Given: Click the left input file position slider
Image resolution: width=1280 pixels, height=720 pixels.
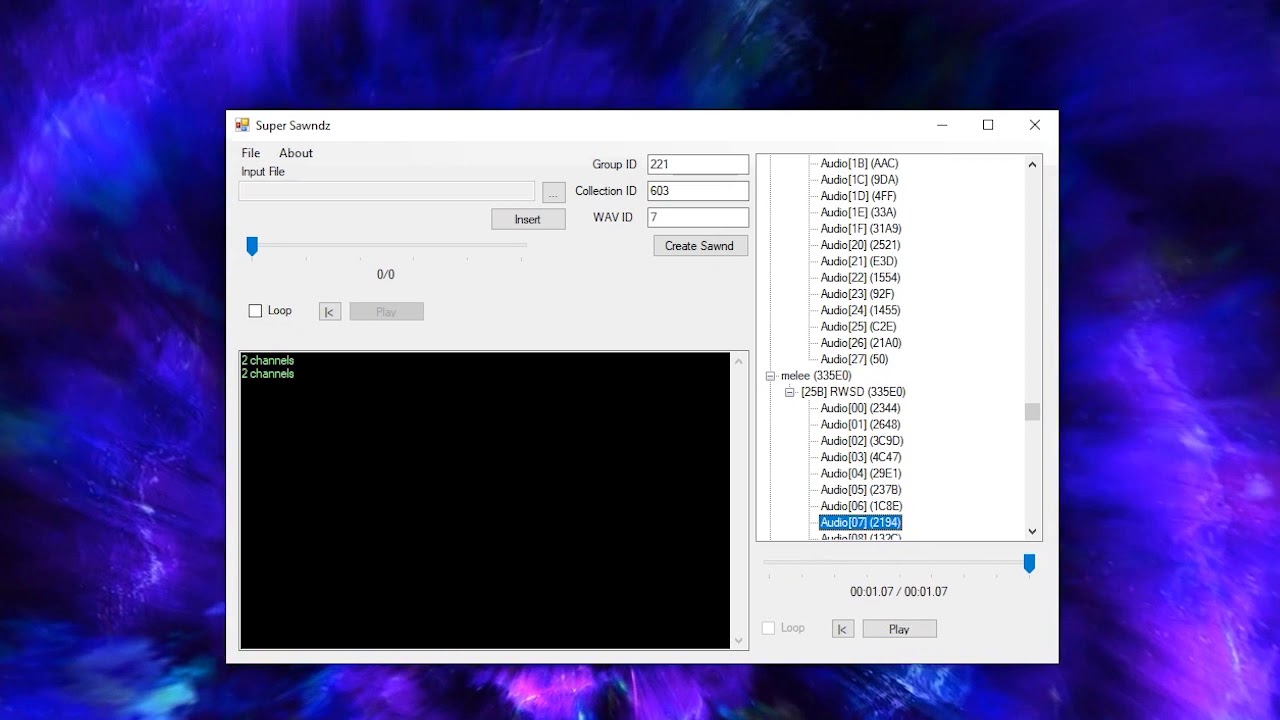Looking at the screenshot, I should pos(252,246).
